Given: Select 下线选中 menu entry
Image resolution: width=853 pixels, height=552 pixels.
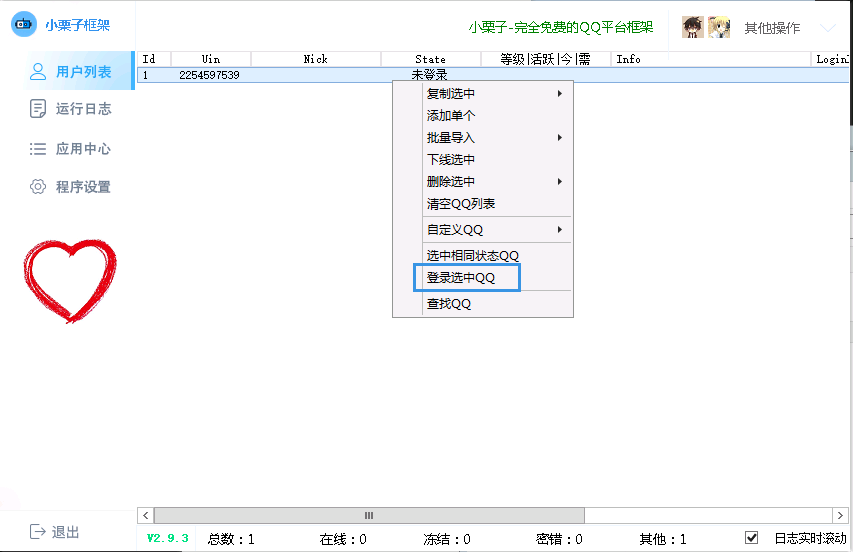Looking at the screenshot, I should [x=450, y=159].
